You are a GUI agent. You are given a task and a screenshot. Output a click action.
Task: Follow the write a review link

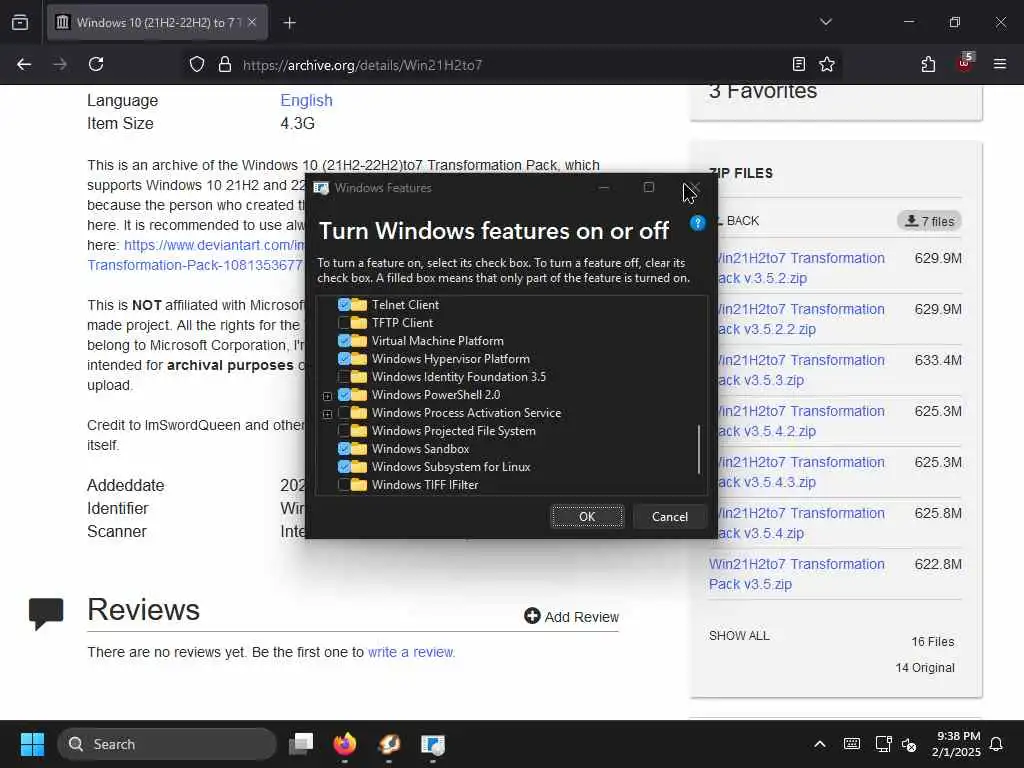(x=411, y=652)
